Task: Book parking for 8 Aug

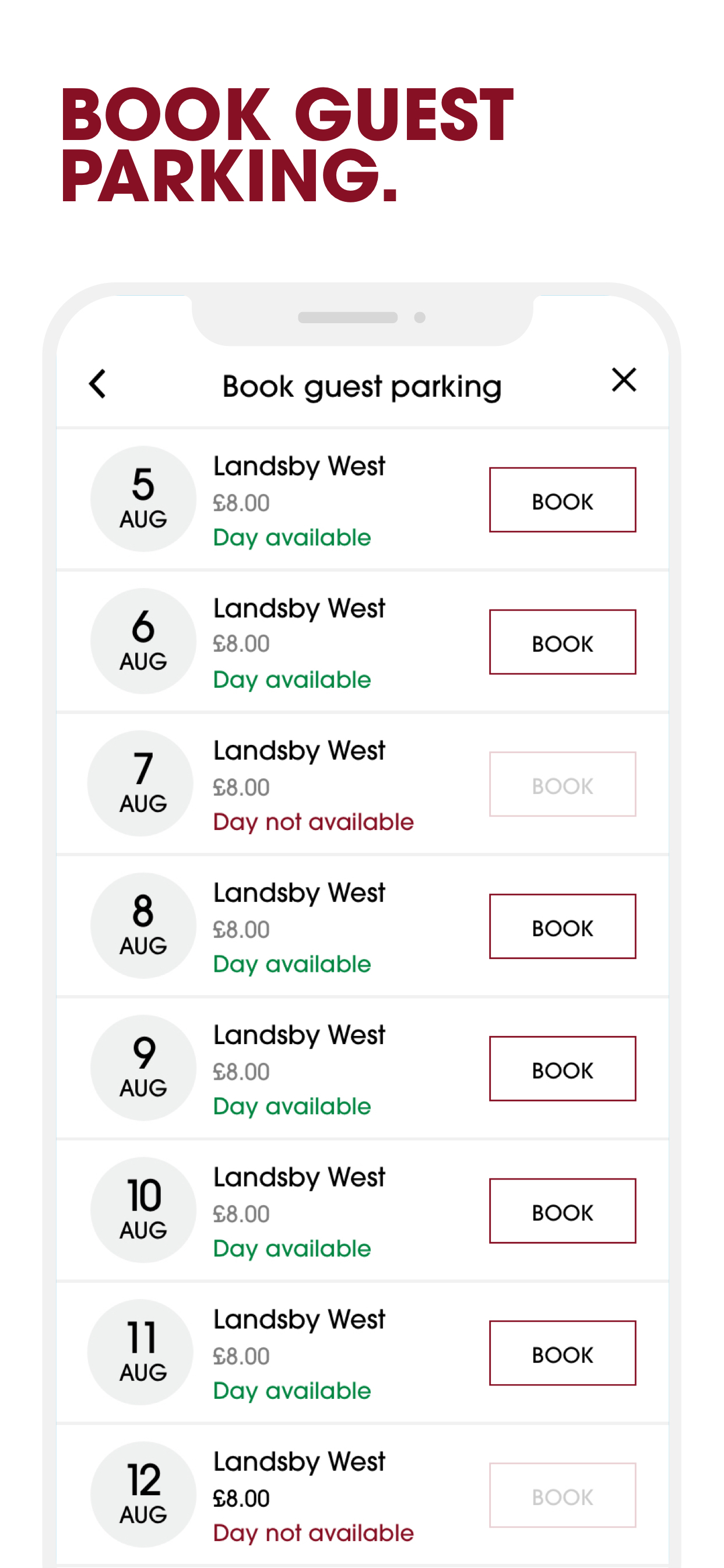Action: [562, 926]
